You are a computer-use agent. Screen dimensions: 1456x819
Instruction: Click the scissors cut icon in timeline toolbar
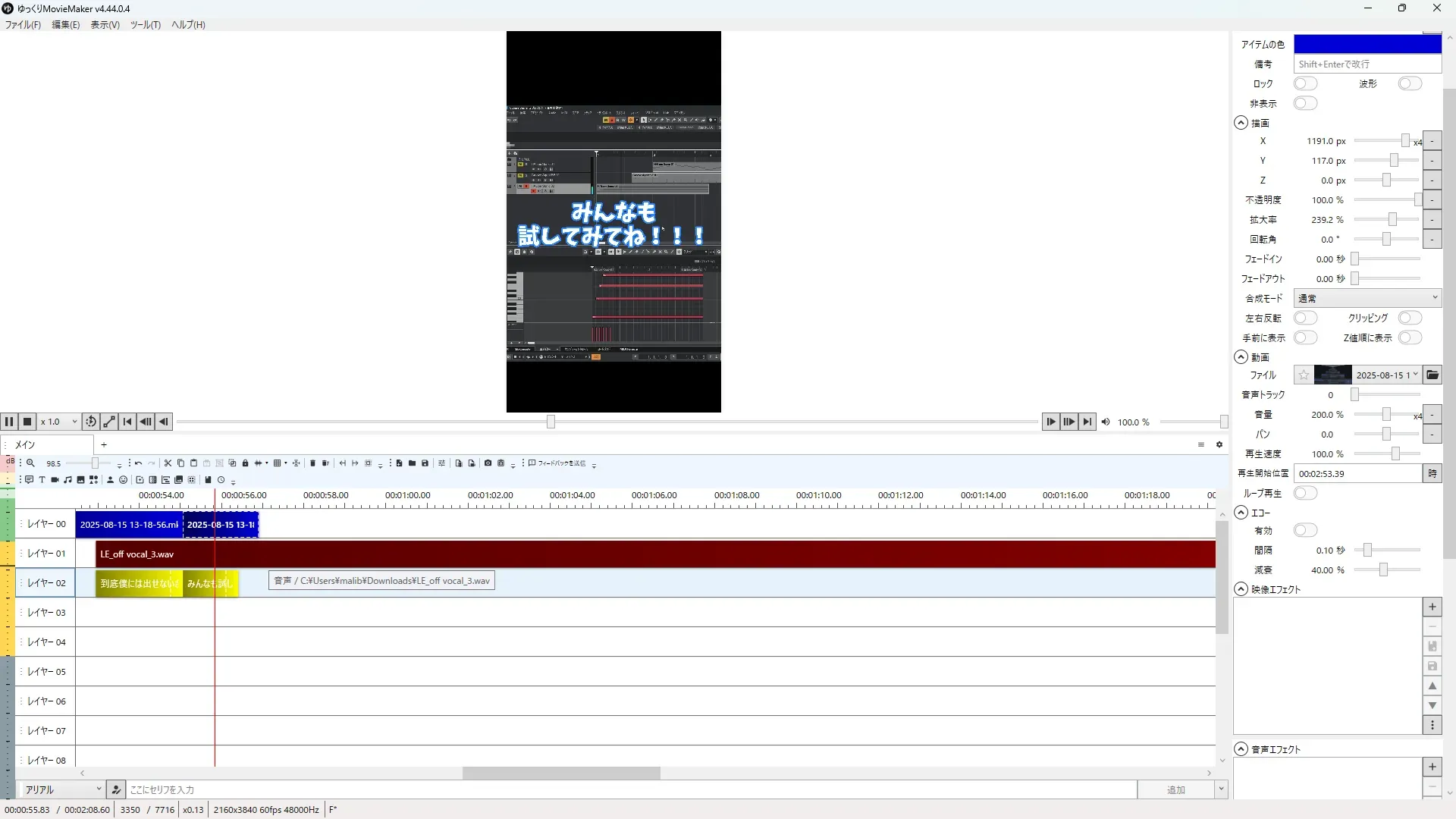[168, 463]
